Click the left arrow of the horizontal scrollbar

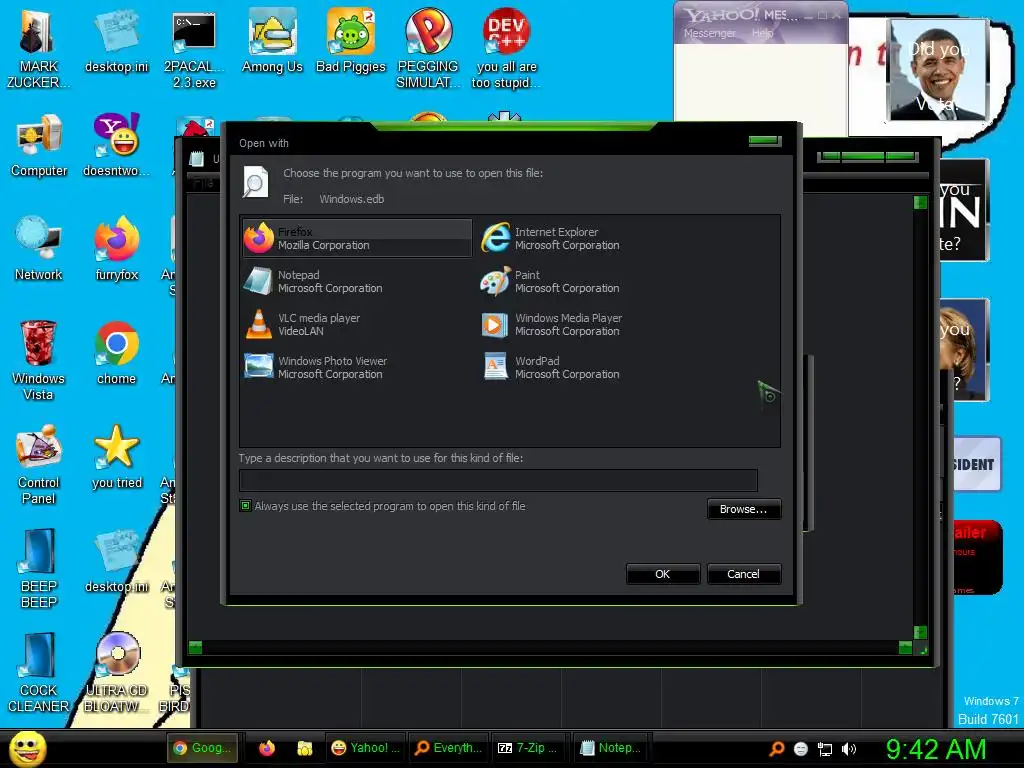tap(195, 647)
